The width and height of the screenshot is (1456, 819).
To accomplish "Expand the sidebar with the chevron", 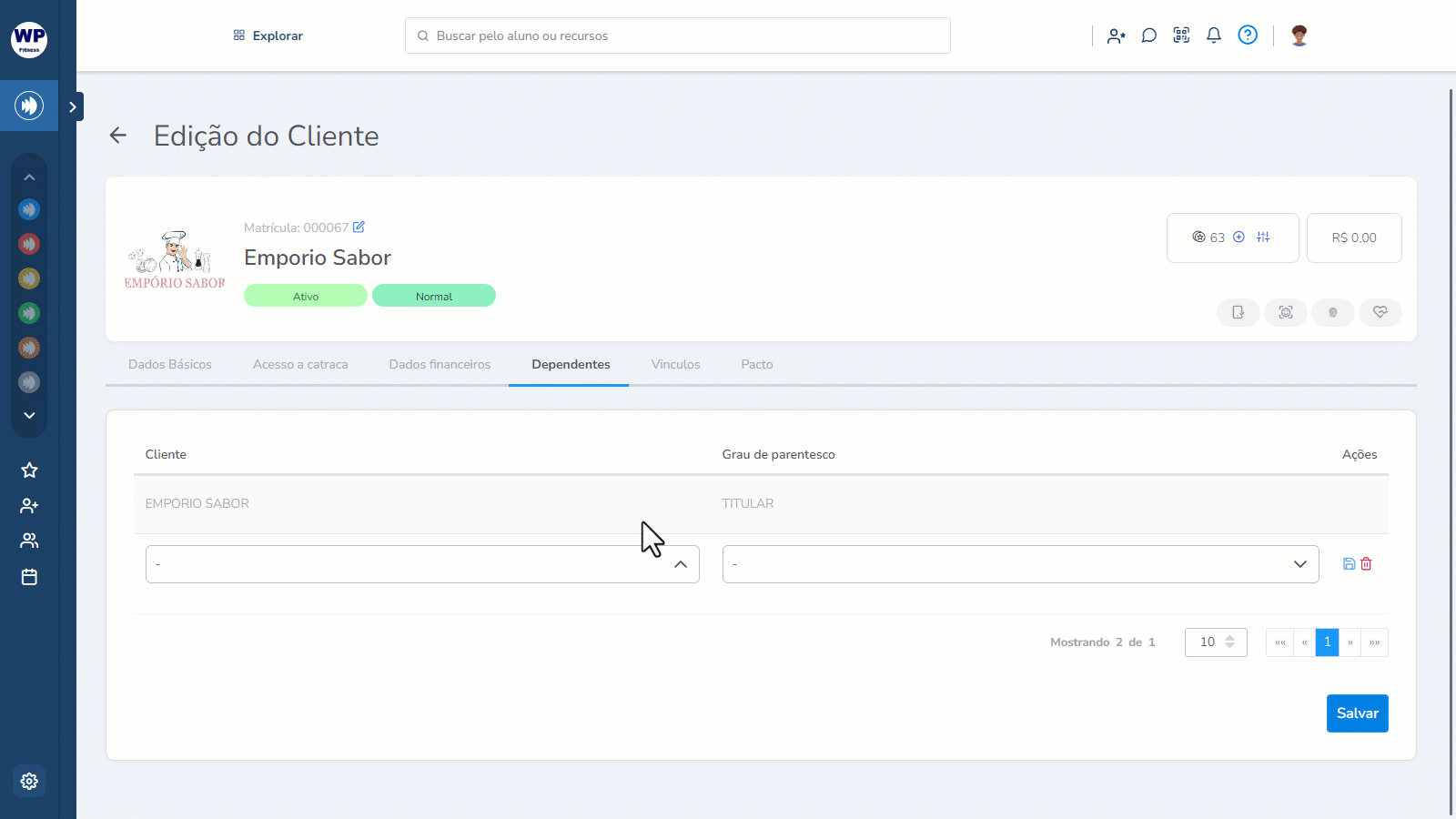I will pos(73,106).
